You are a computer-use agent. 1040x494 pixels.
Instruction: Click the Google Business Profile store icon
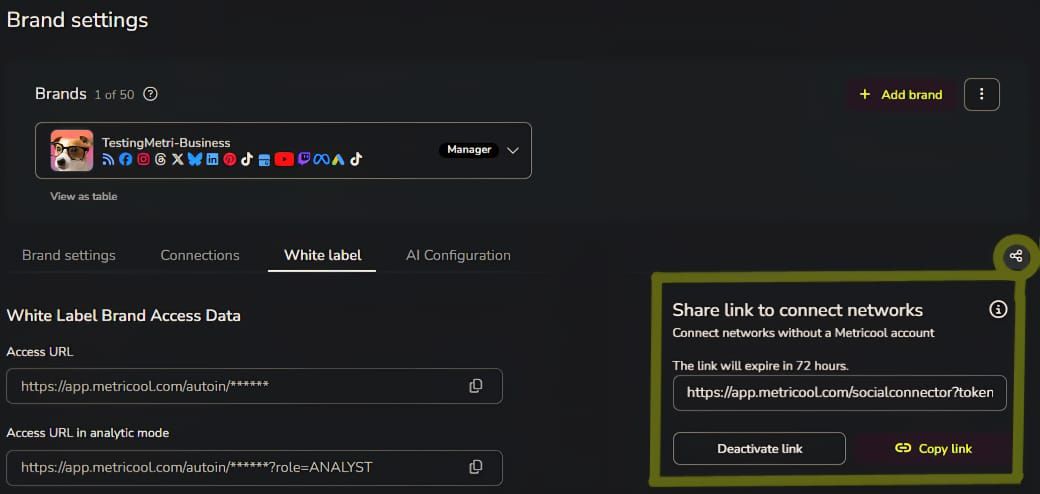click(264, 160)
